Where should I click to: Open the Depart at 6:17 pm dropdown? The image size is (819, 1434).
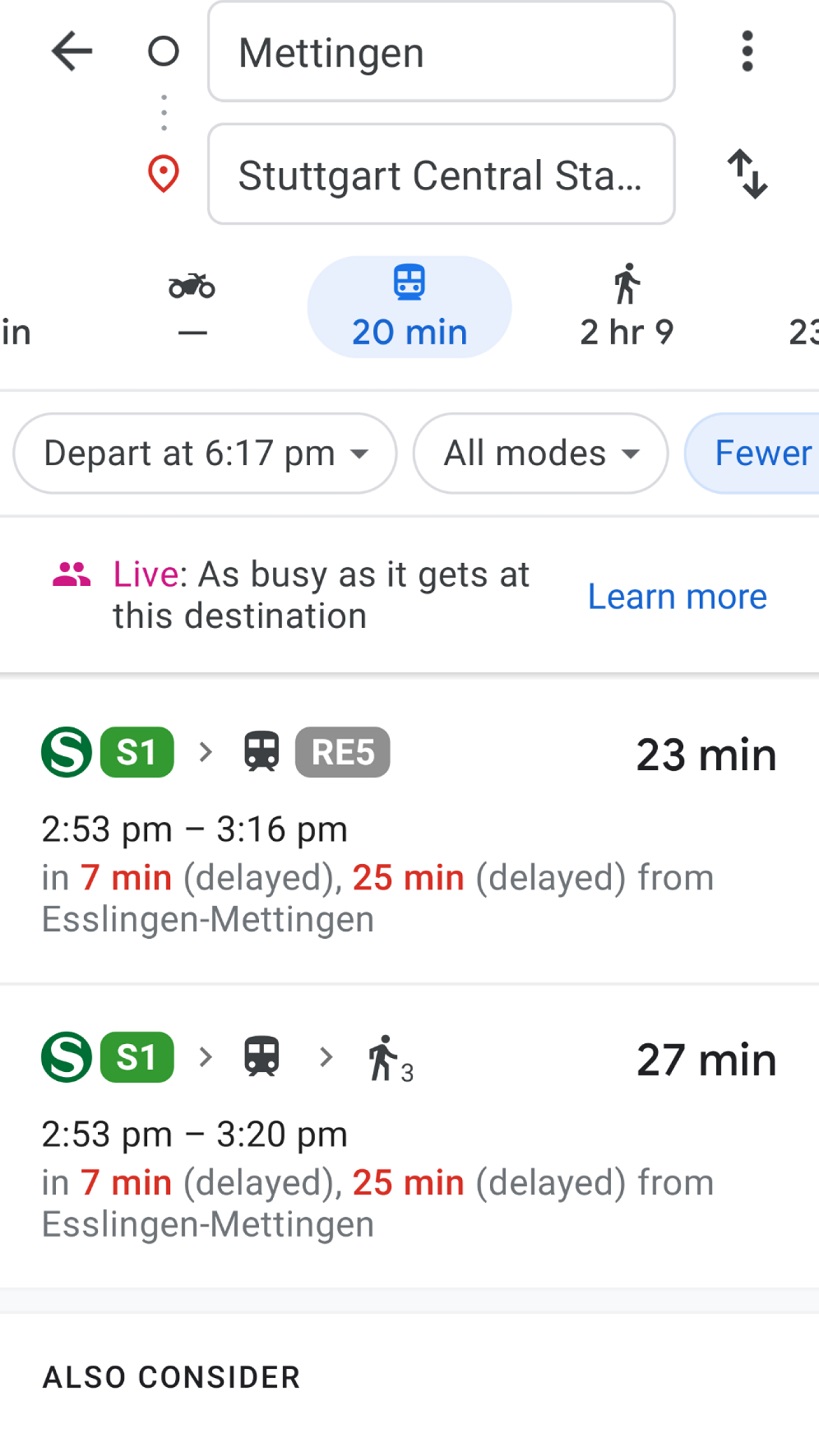click(x=205, y=453)
